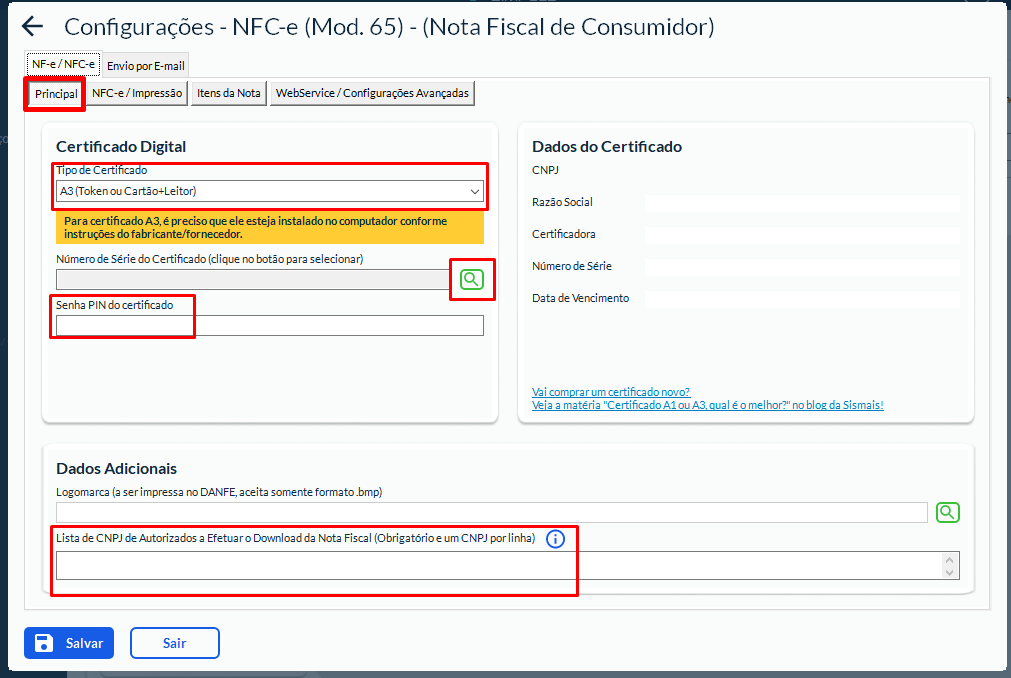Open the 'Vai comprar um certificado novo?' link
Screen dimensions: 1011x678
pyautogui.click(x=611, y=392)
